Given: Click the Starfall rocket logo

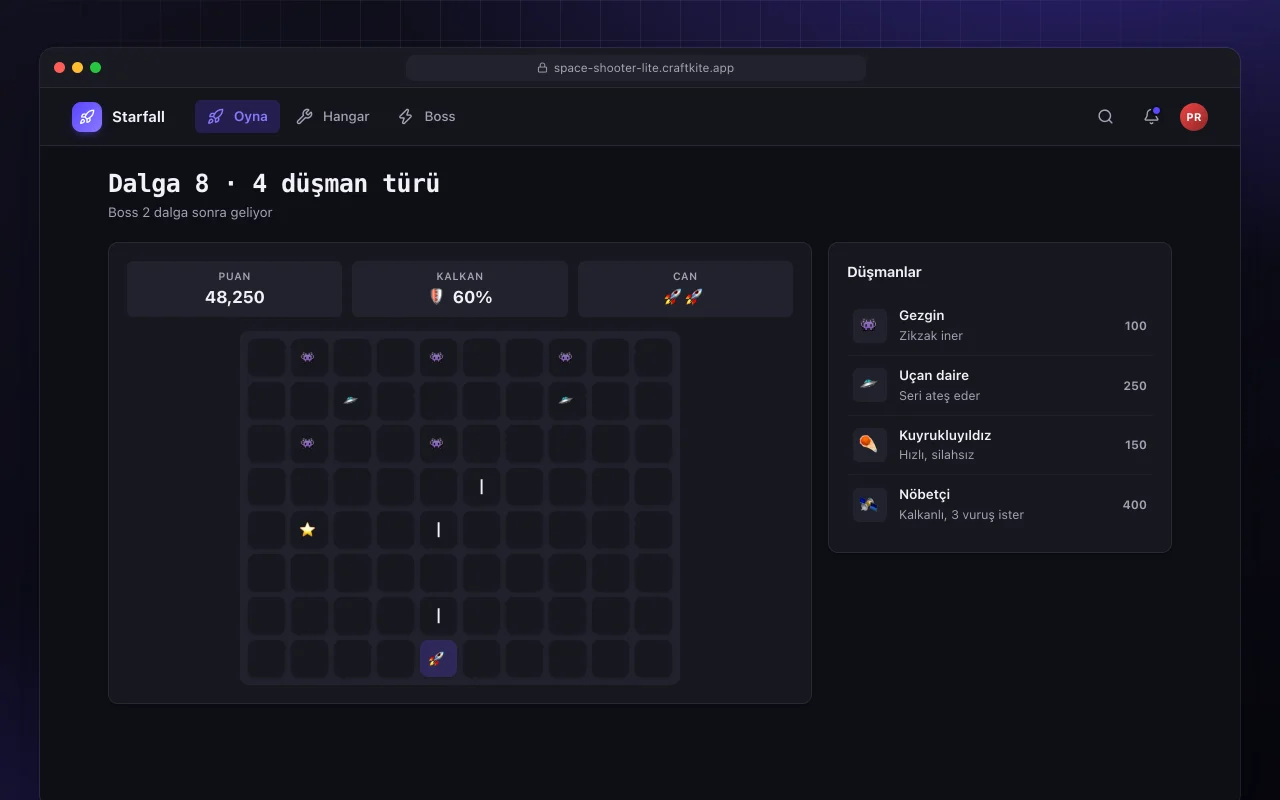Looking at the screenshot, I should click(87, 117).
